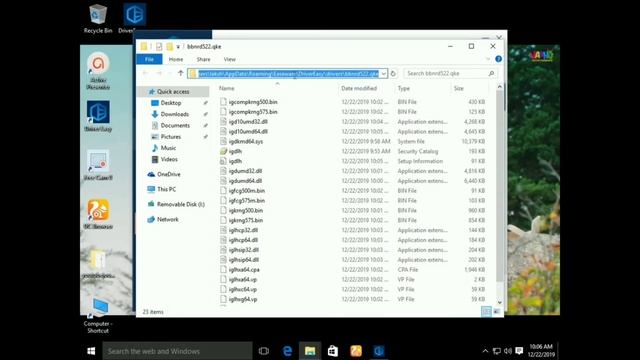This screenshot has height=360, width=640.
Task: Expand the ribbon with the chevron
Action: 488,59
